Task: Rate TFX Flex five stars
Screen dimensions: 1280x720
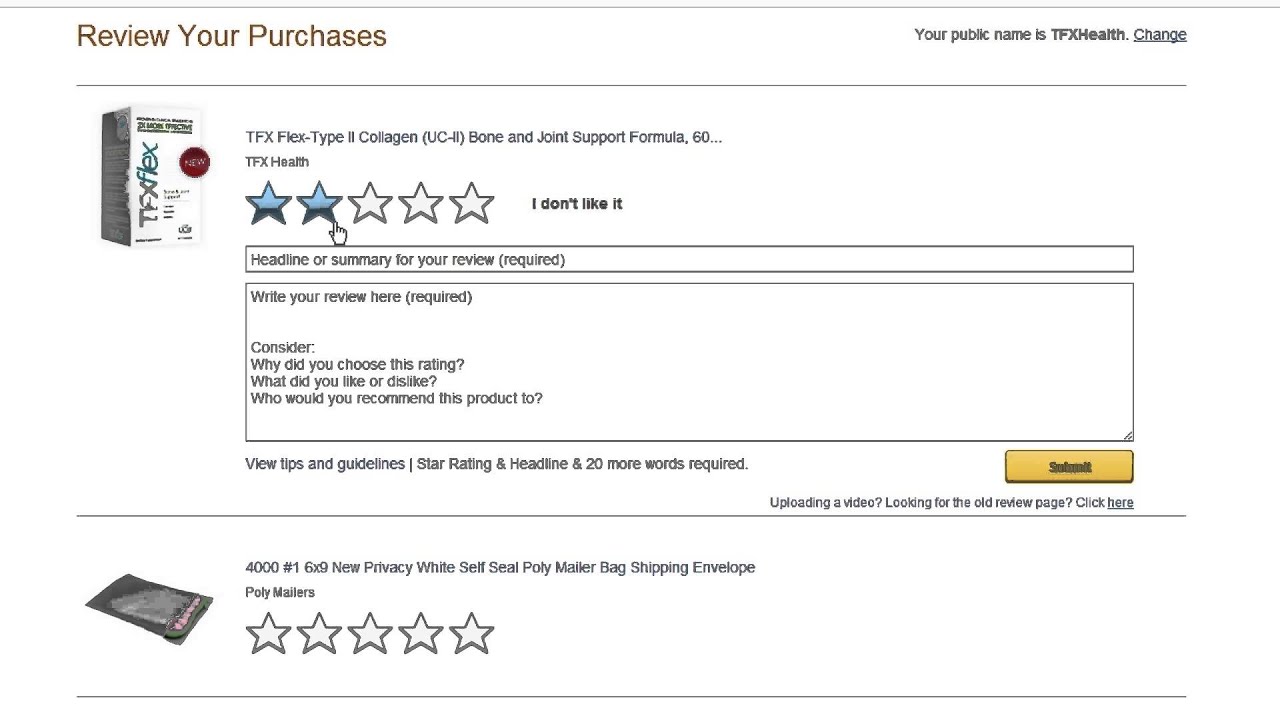Action: coord(472,203)
